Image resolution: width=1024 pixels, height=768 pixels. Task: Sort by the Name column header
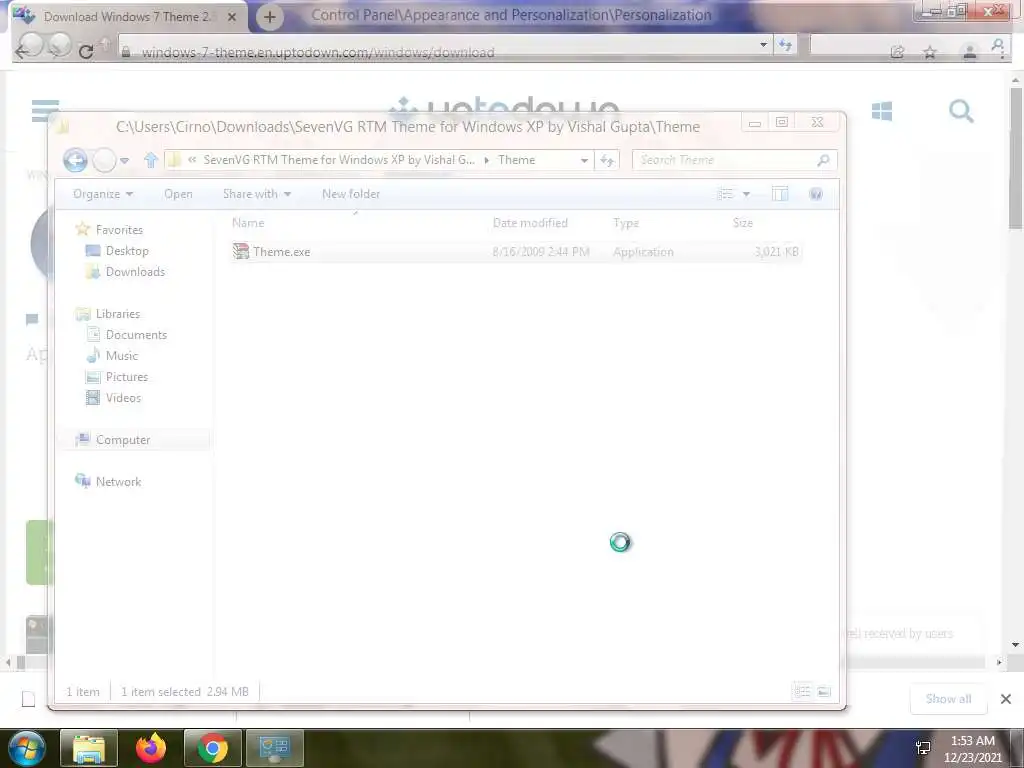click(x=248, y=223)
